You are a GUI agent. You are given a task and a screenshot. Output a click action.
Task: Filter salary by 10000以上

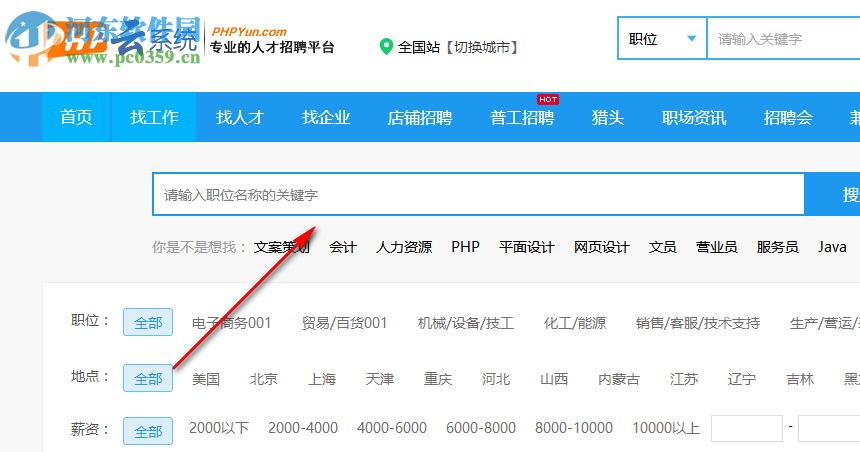tap(666, 428)
